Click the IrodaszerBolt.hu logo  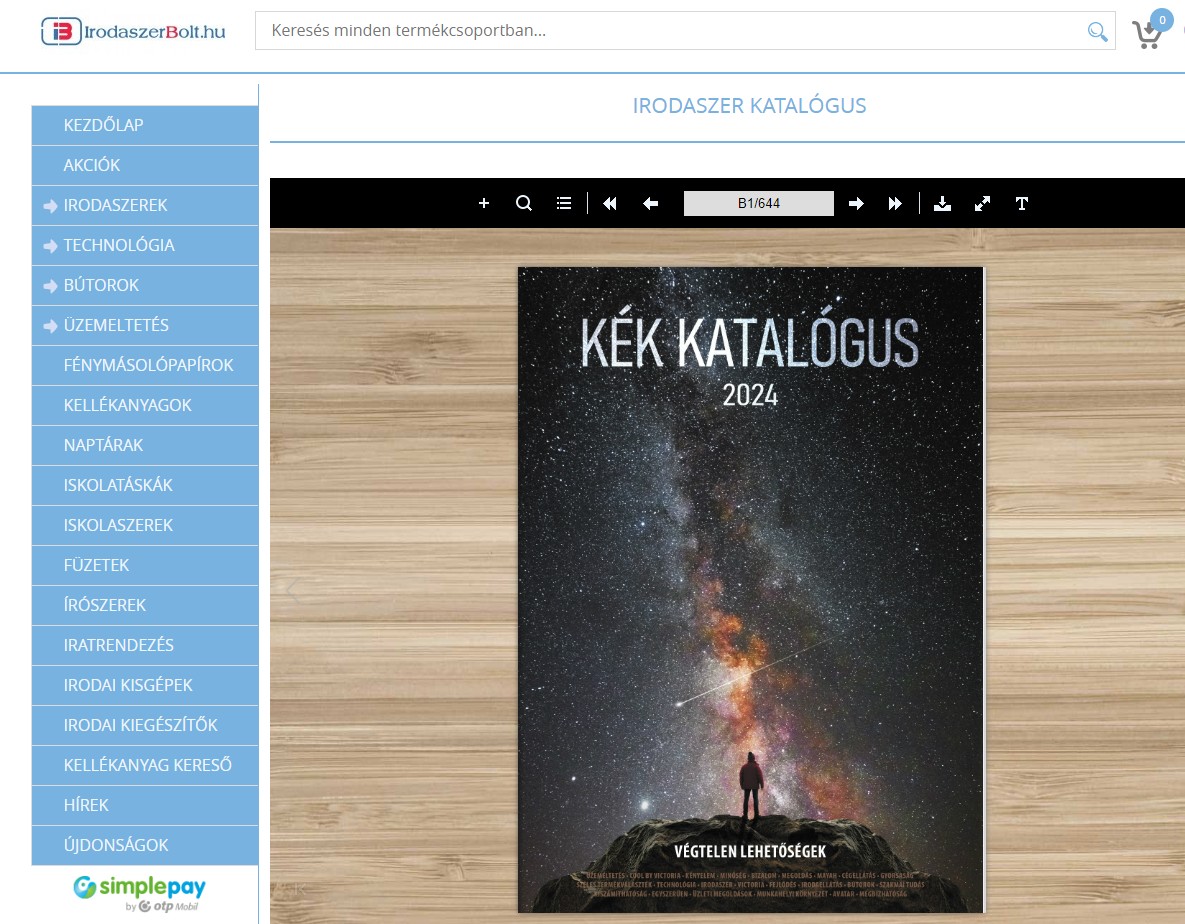(x=134, y=31)
